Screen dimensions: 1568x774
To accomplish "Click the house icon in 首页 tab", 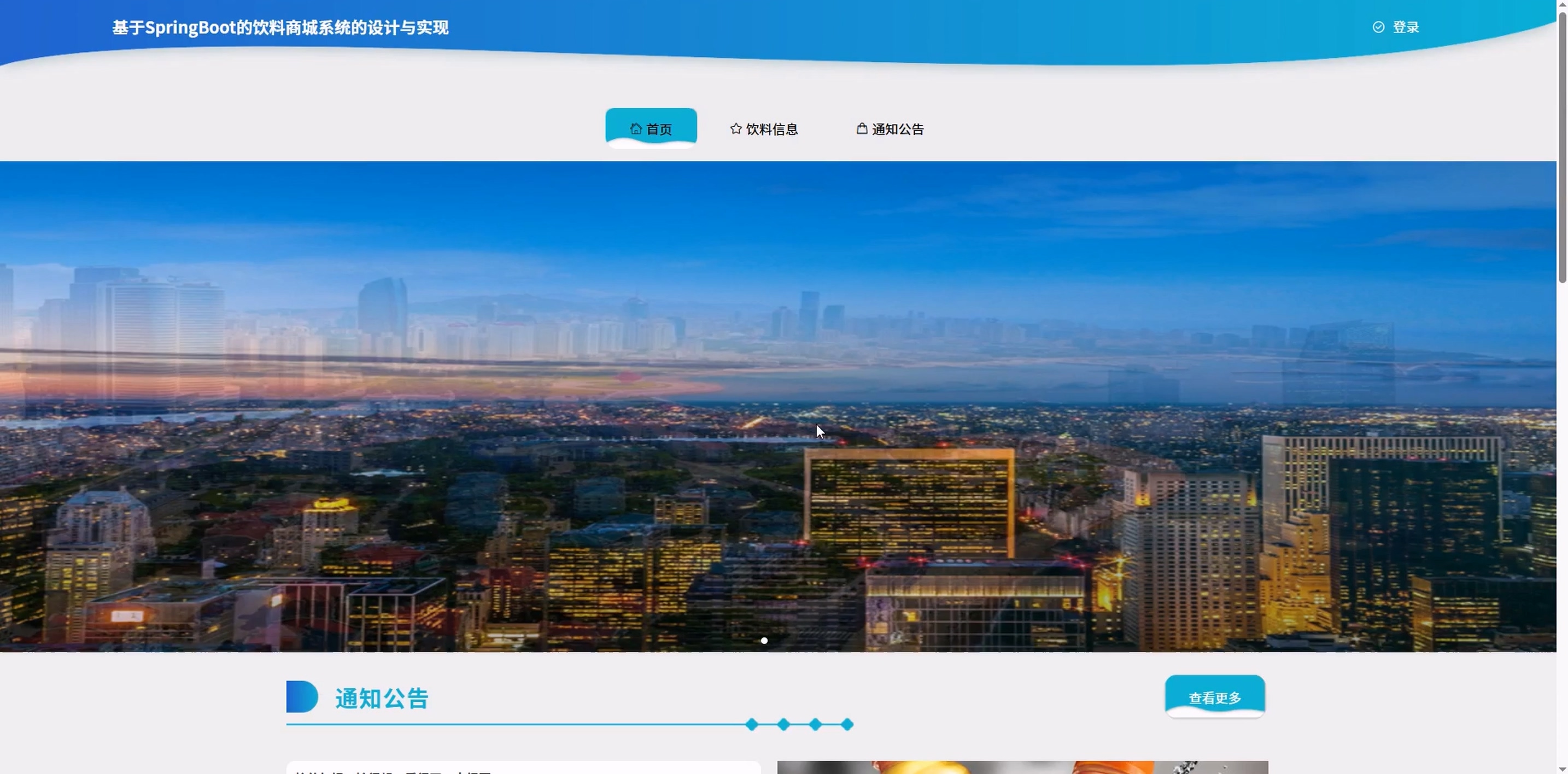I will click(635, 129).
